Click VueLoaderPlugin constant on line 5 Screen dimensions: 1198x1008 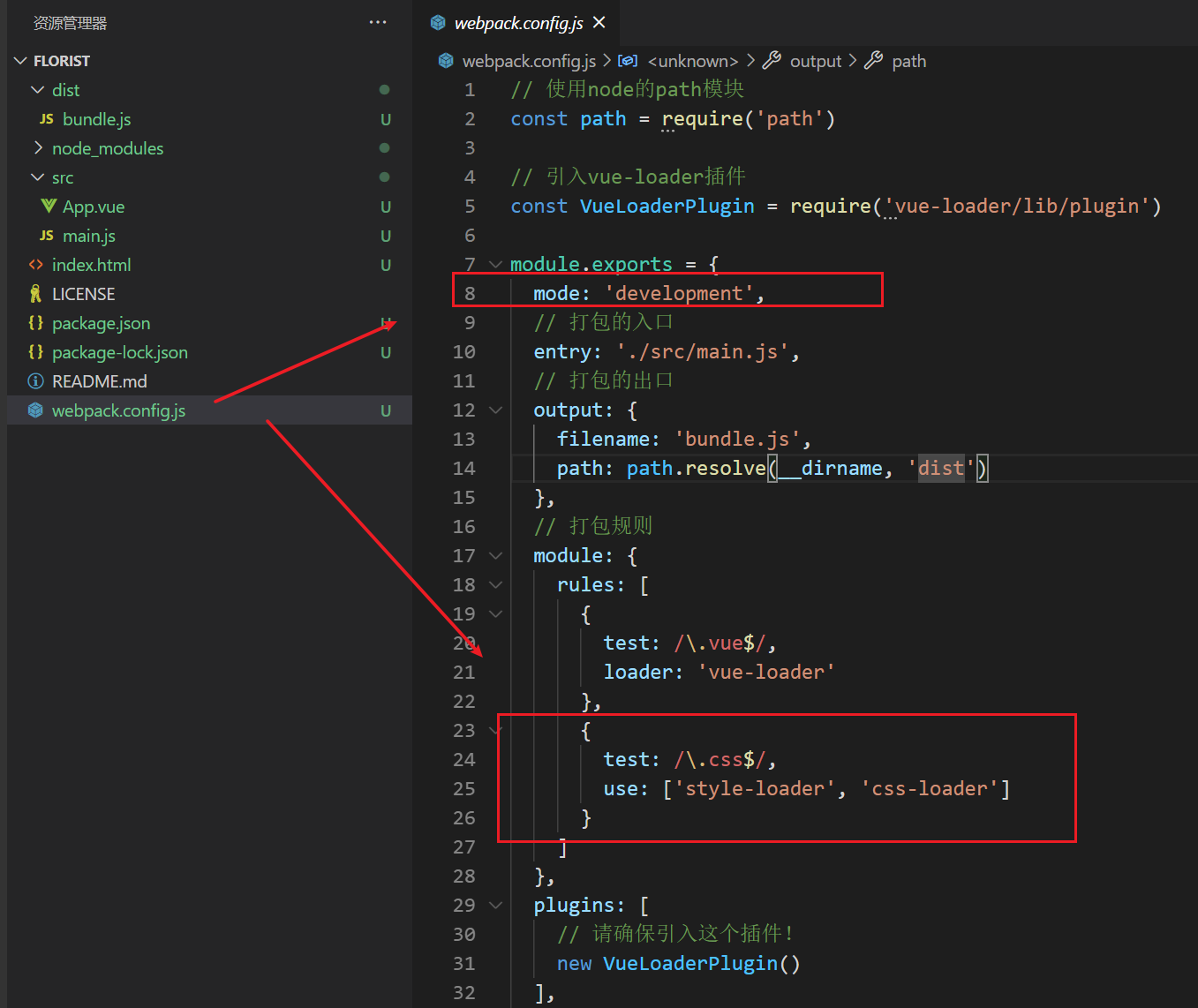[x=667, y=206]
